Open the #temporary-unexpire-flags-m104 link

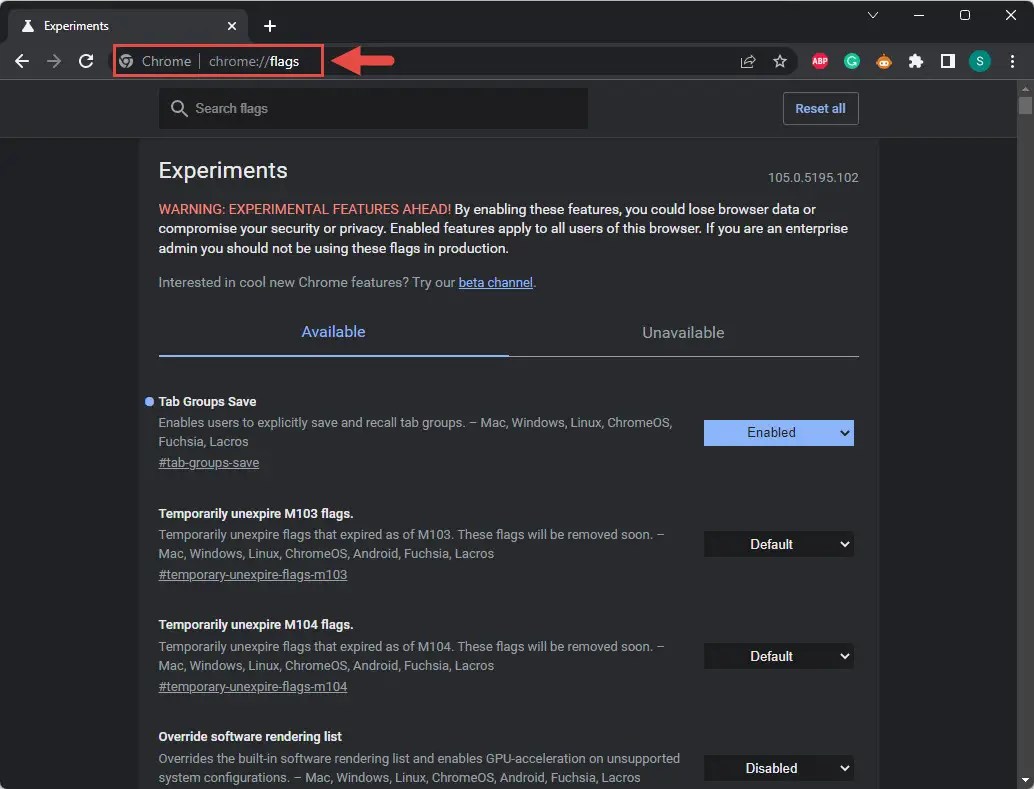(x=253, y=687)
